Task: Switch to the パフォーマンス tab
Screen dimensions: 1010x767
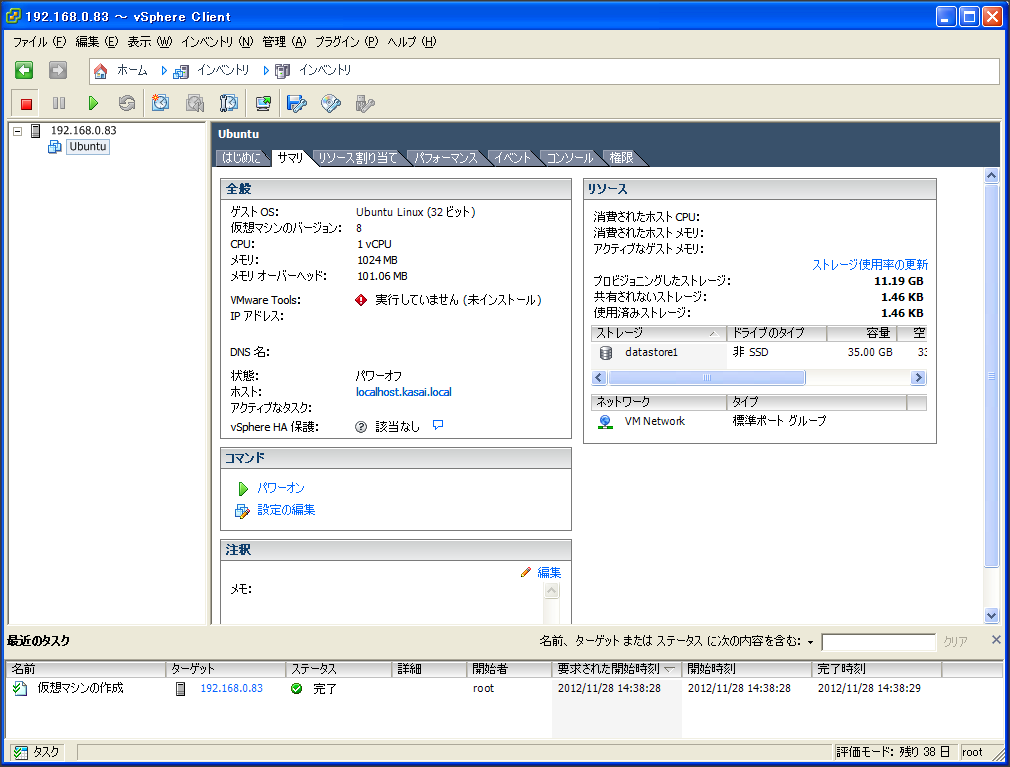Action: coord(446,158)
